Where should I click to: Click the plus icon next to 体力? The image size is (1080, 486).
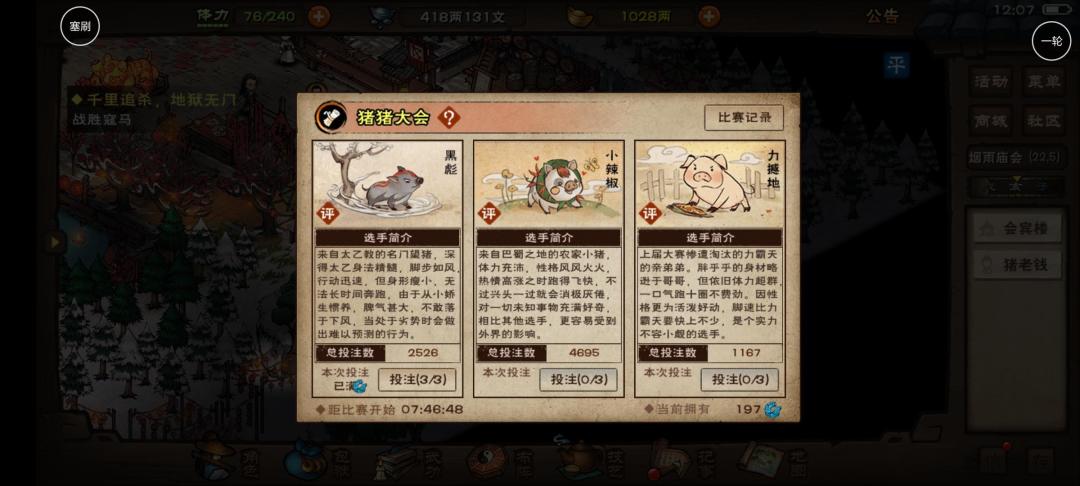[318, 16]
